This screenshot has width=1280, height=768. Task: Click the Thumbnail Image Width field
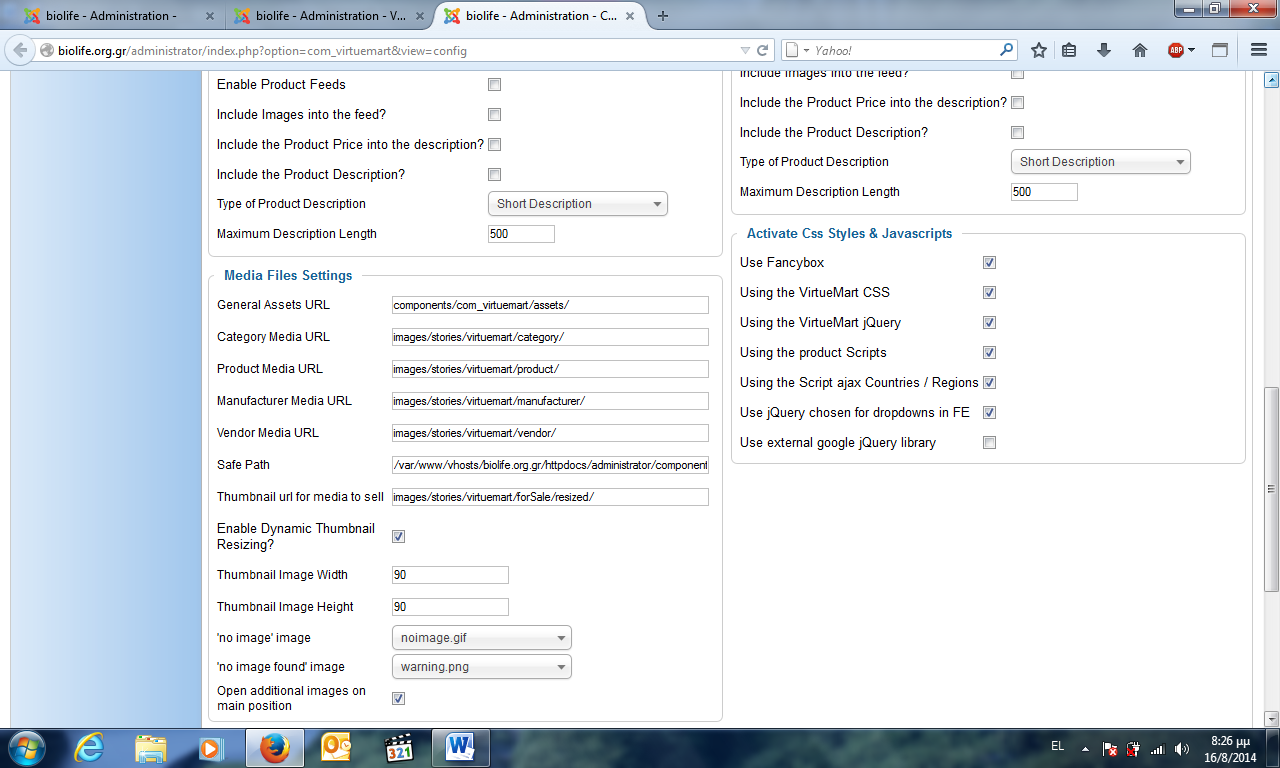point(450,575)
